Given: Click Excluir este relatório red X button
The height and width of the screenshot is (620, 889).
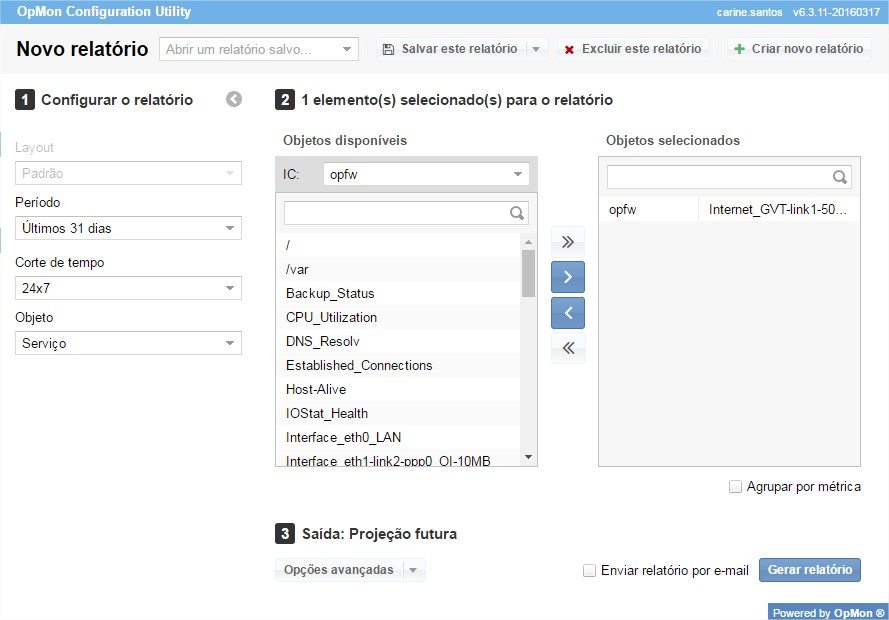Looking at the screenshot, I should coord(632,49).
